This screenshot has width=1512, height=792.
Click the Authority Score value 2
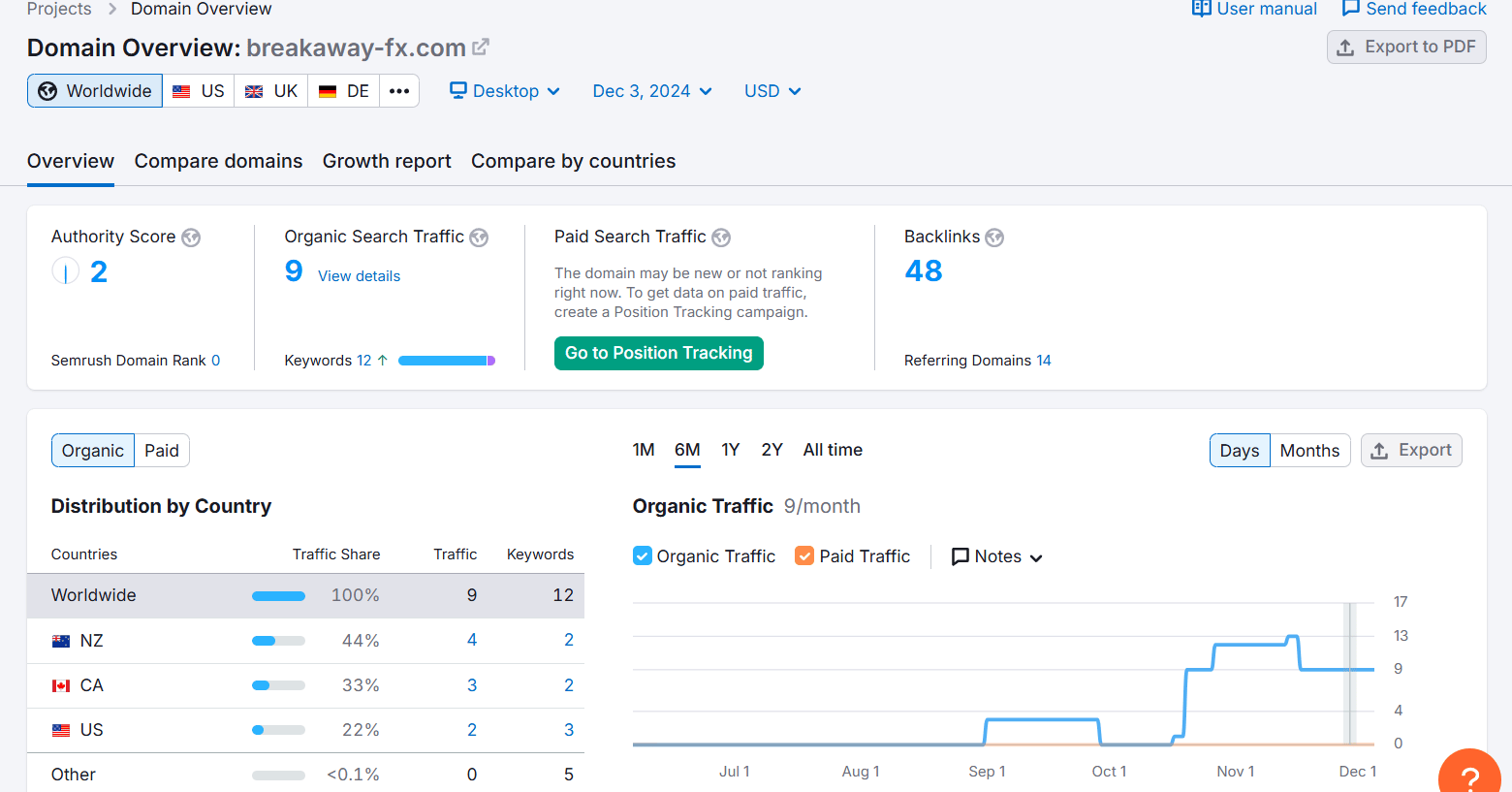[x=99, y=272]
